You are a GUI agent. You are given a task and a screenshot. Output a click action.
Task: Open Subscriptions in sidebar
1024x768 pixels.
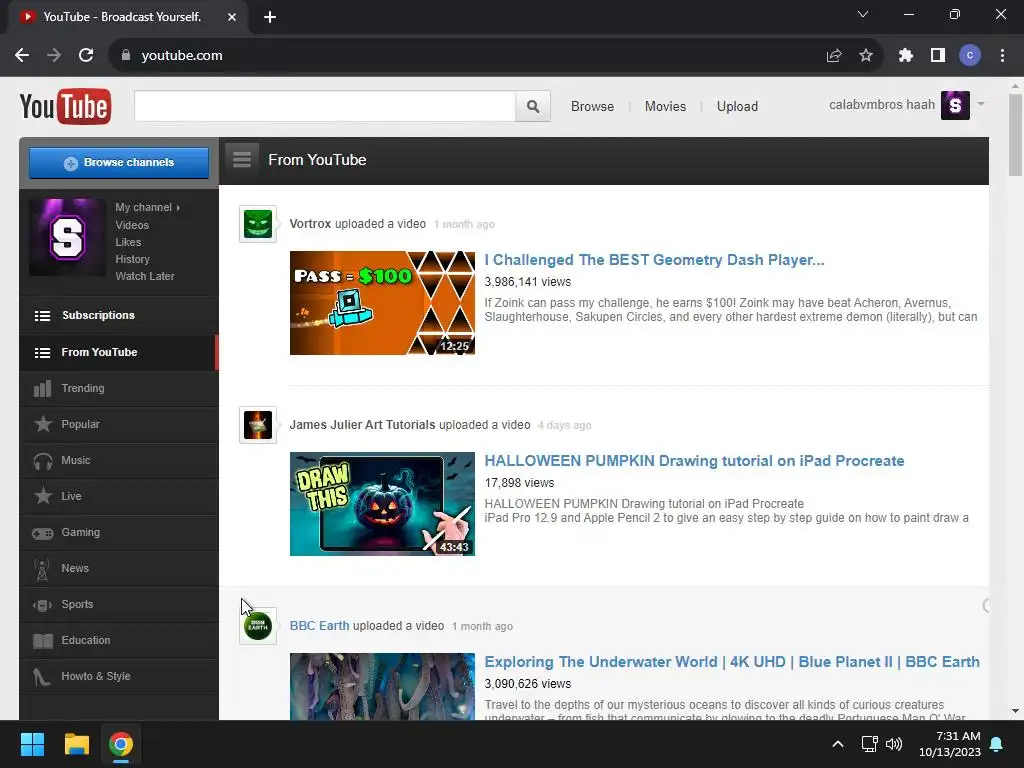(x=119, y=315)
